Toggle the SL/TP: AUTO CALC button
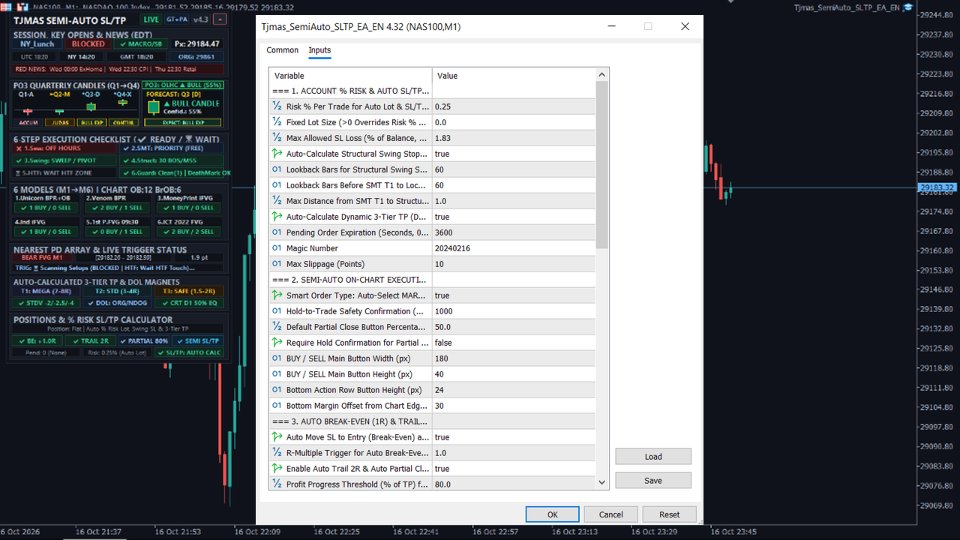 coord(189,353)
